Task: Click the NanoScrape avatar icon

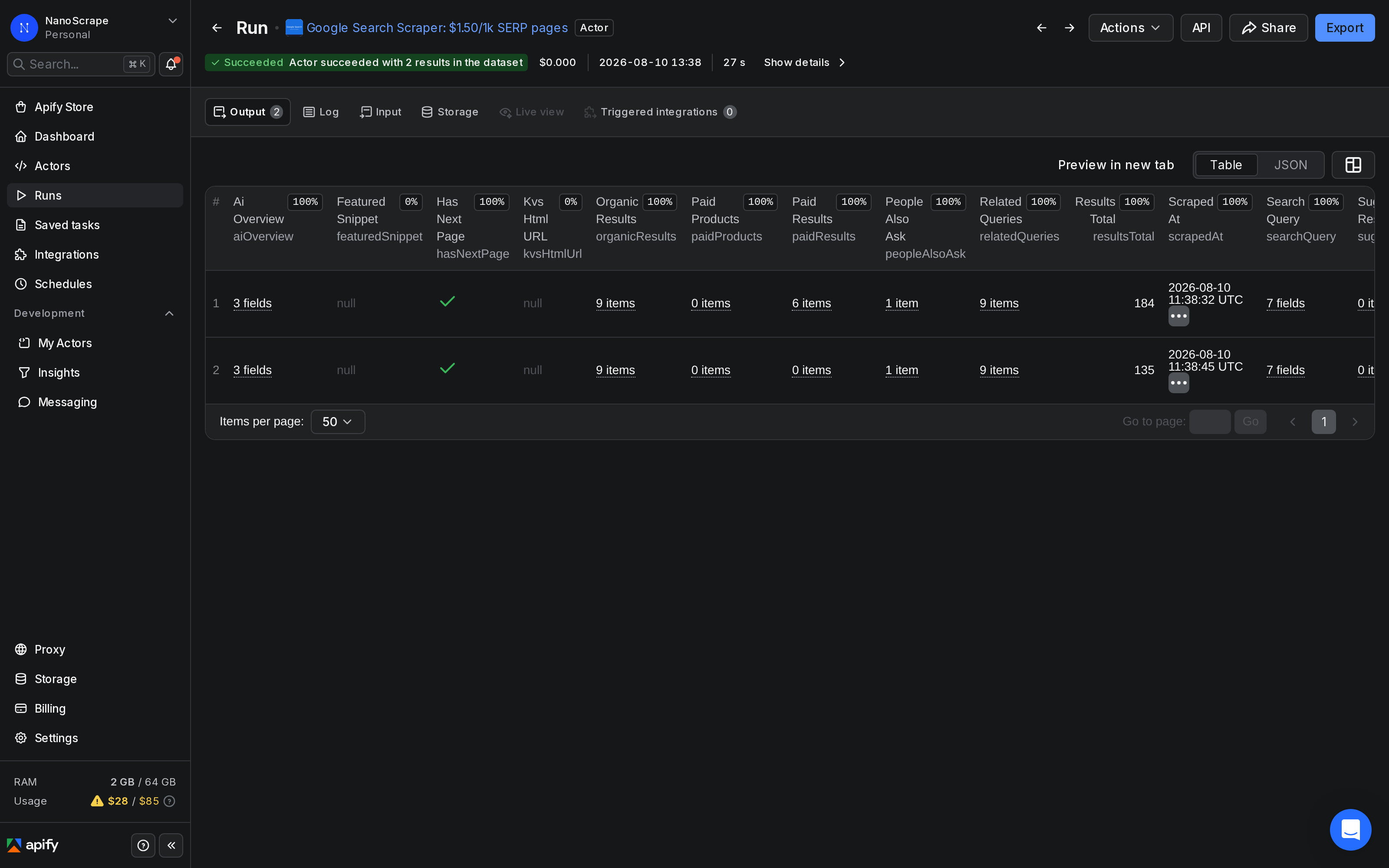Action: [24, 27]
